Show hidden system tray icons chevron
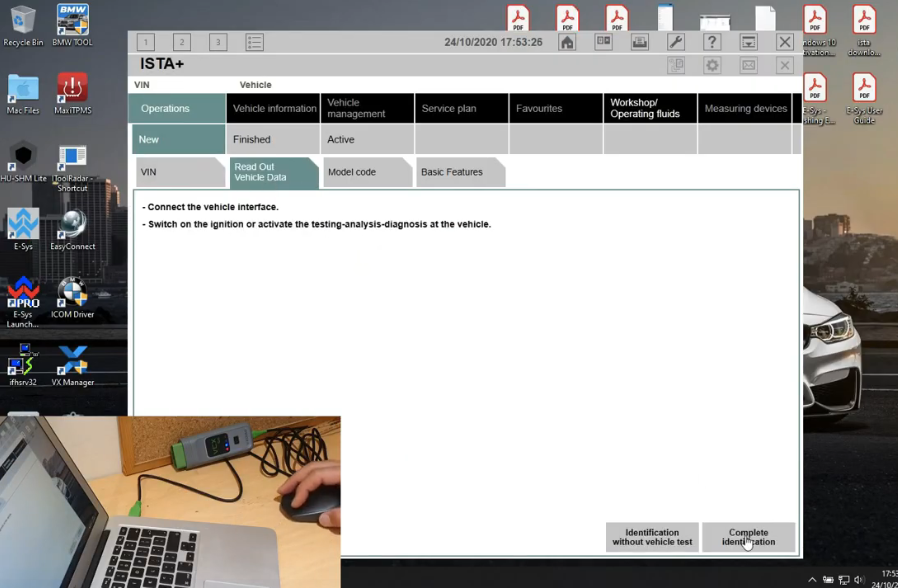 tap(812, 579)
